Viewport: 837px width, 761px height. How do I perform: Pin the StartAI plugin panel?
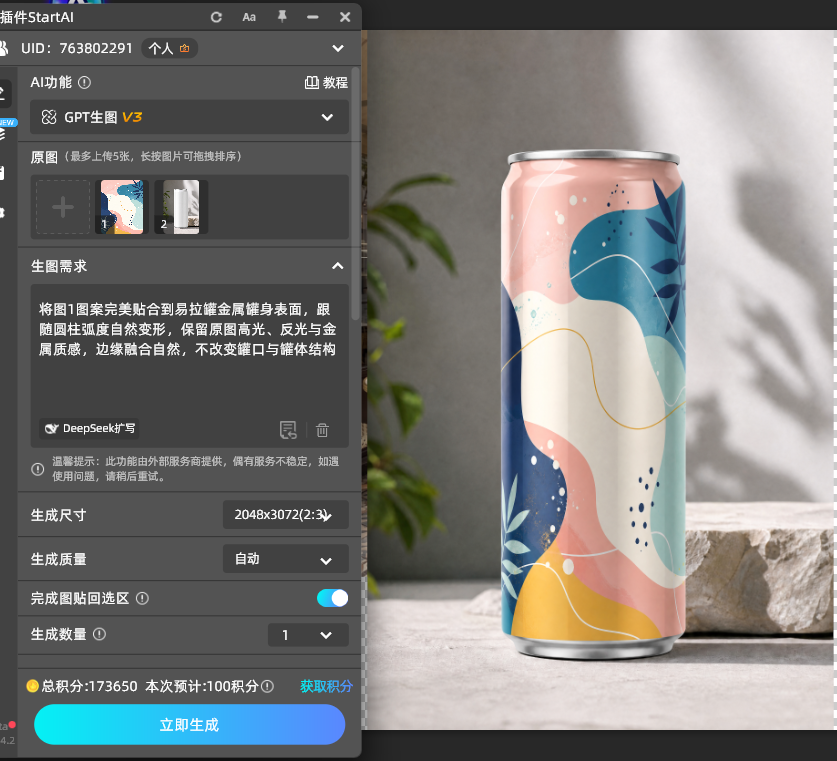(282, 17)
